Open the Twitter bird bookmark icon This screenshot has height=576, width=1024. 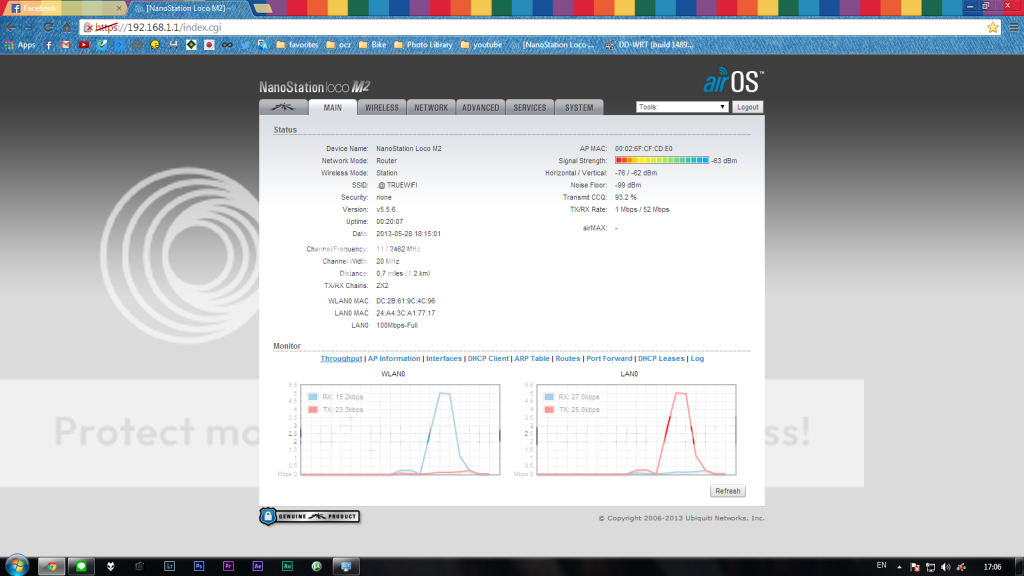click(245, 45)
